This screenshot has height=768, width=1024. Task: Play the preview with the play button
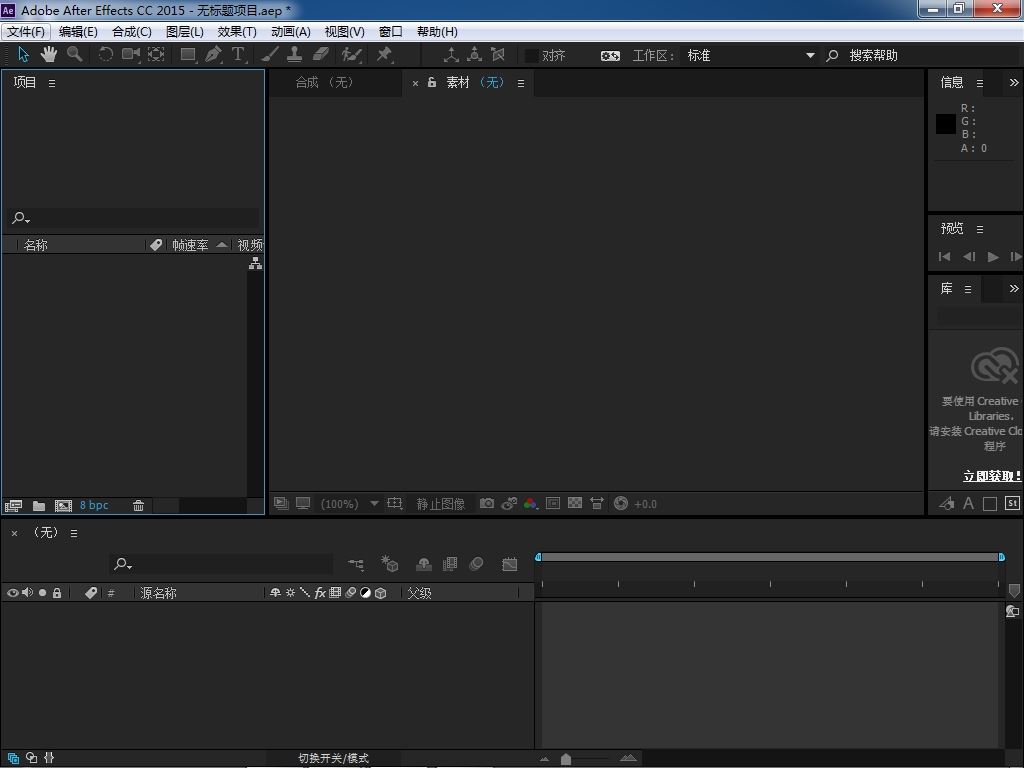click(993, 257)
